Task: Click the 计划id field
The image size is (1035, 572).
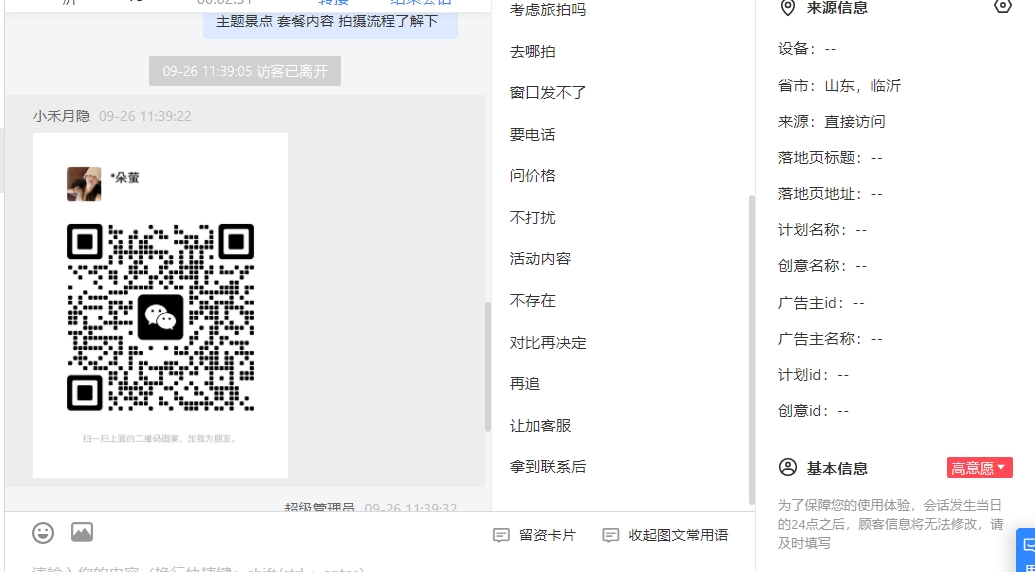Action: coord(814,375)
